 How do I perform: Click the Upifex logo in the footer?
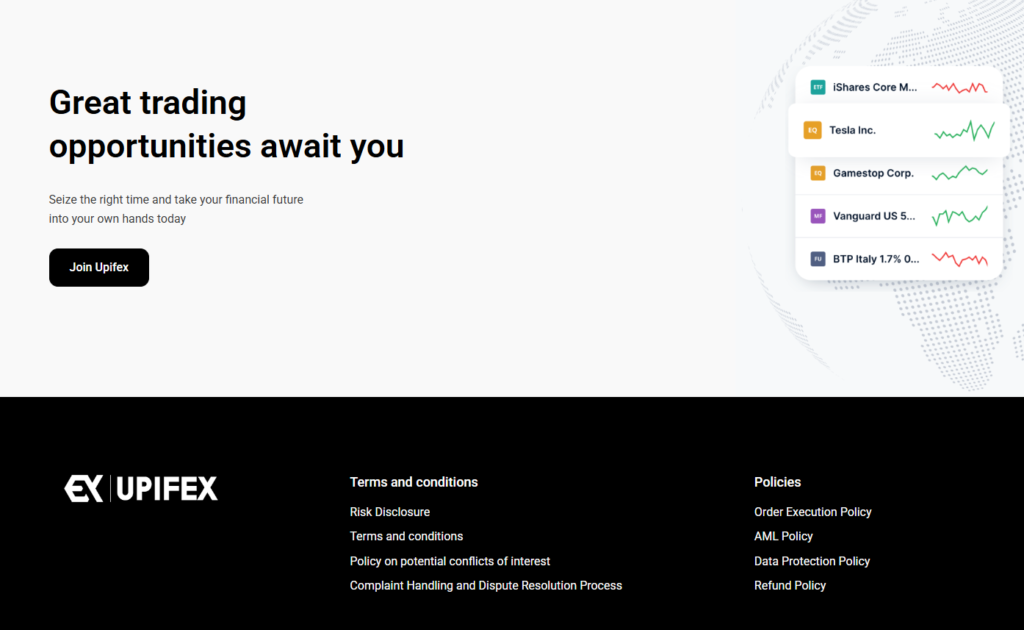coord(141,488)
